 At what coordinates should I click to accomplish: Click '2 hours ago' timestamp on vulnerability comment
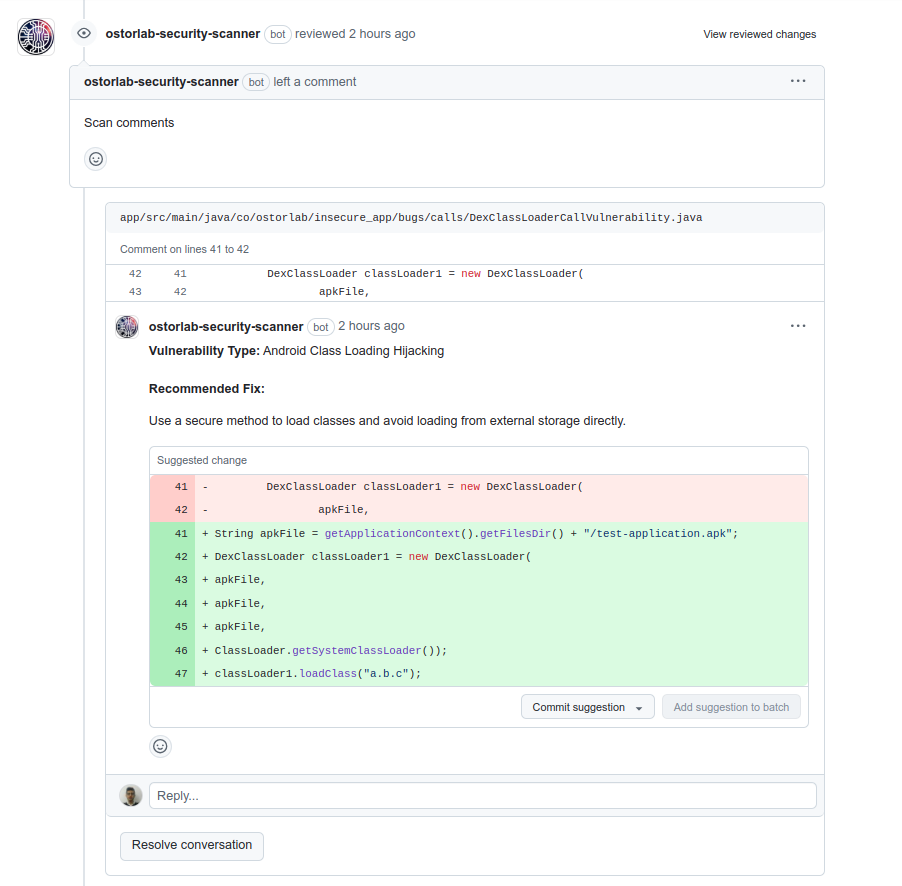click(x=371, y=326)
